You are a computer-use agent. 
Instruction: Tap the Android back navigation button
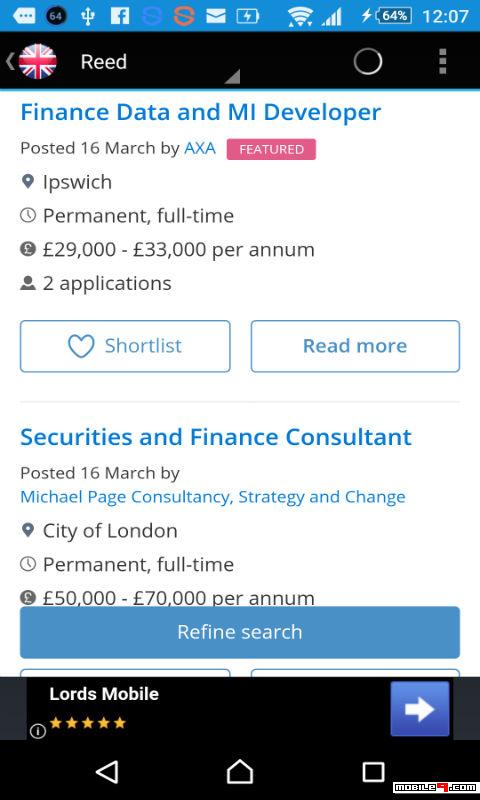(107, 771)
